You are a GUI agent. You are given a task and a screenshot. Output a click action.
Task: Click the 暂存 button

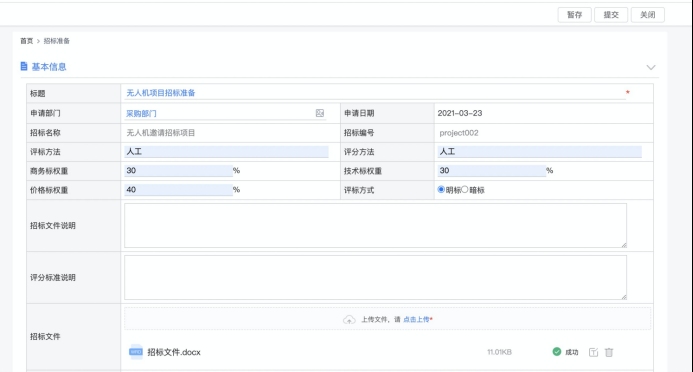[x=575, y=15]
